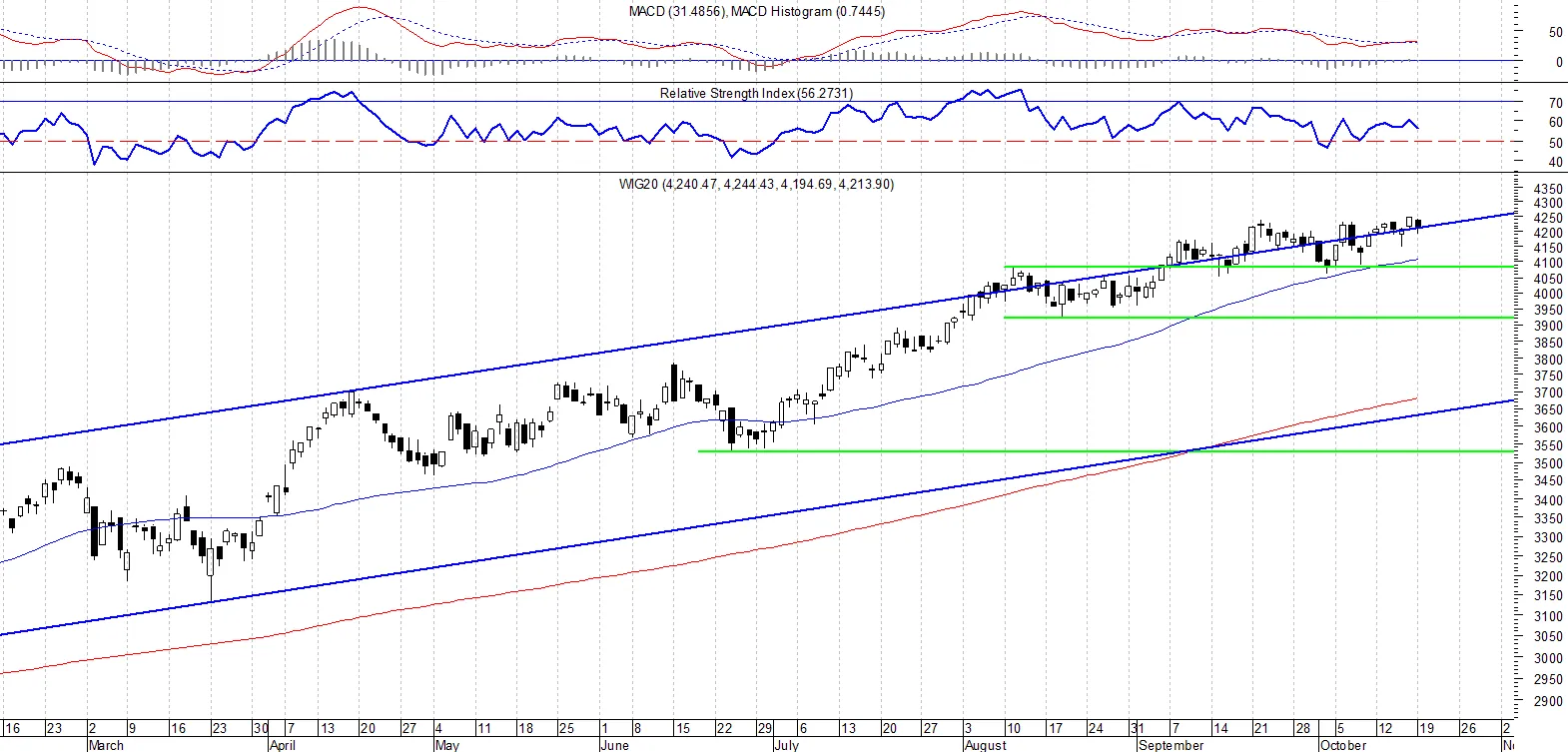The height and width of the screenshot is (752, 1568).
Task: Click the 0 value on MACD scale
Action: tap(1559, 62)
